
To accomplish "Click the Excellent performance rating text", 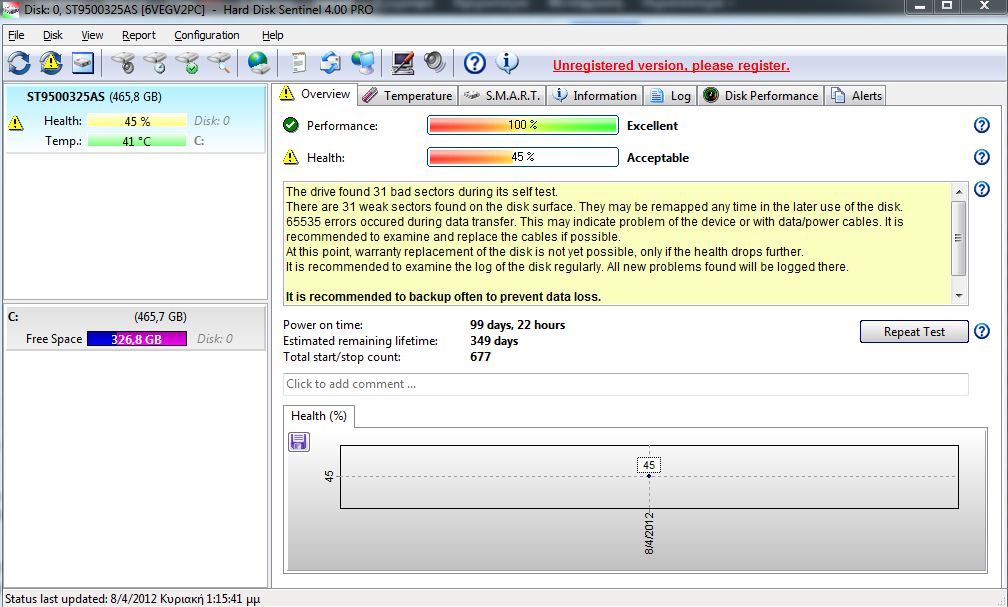I will [x=652, y=125].
